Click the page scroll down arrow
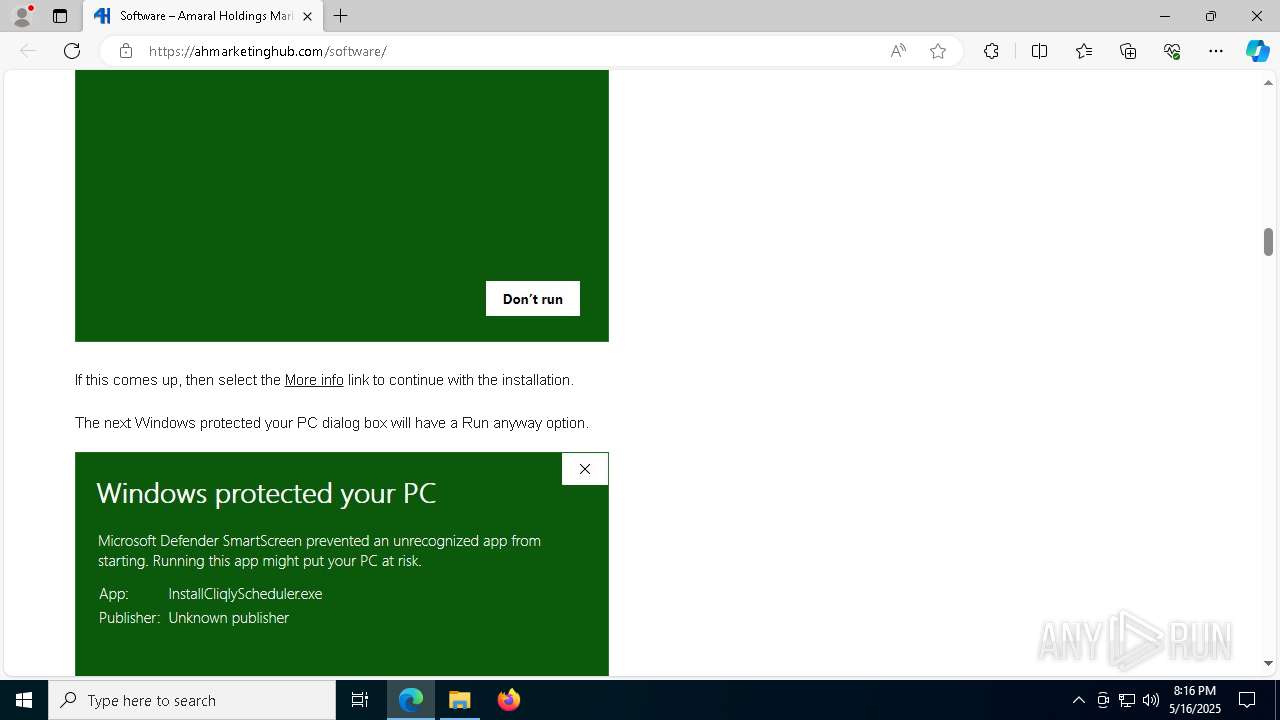 coord(1268,663)
